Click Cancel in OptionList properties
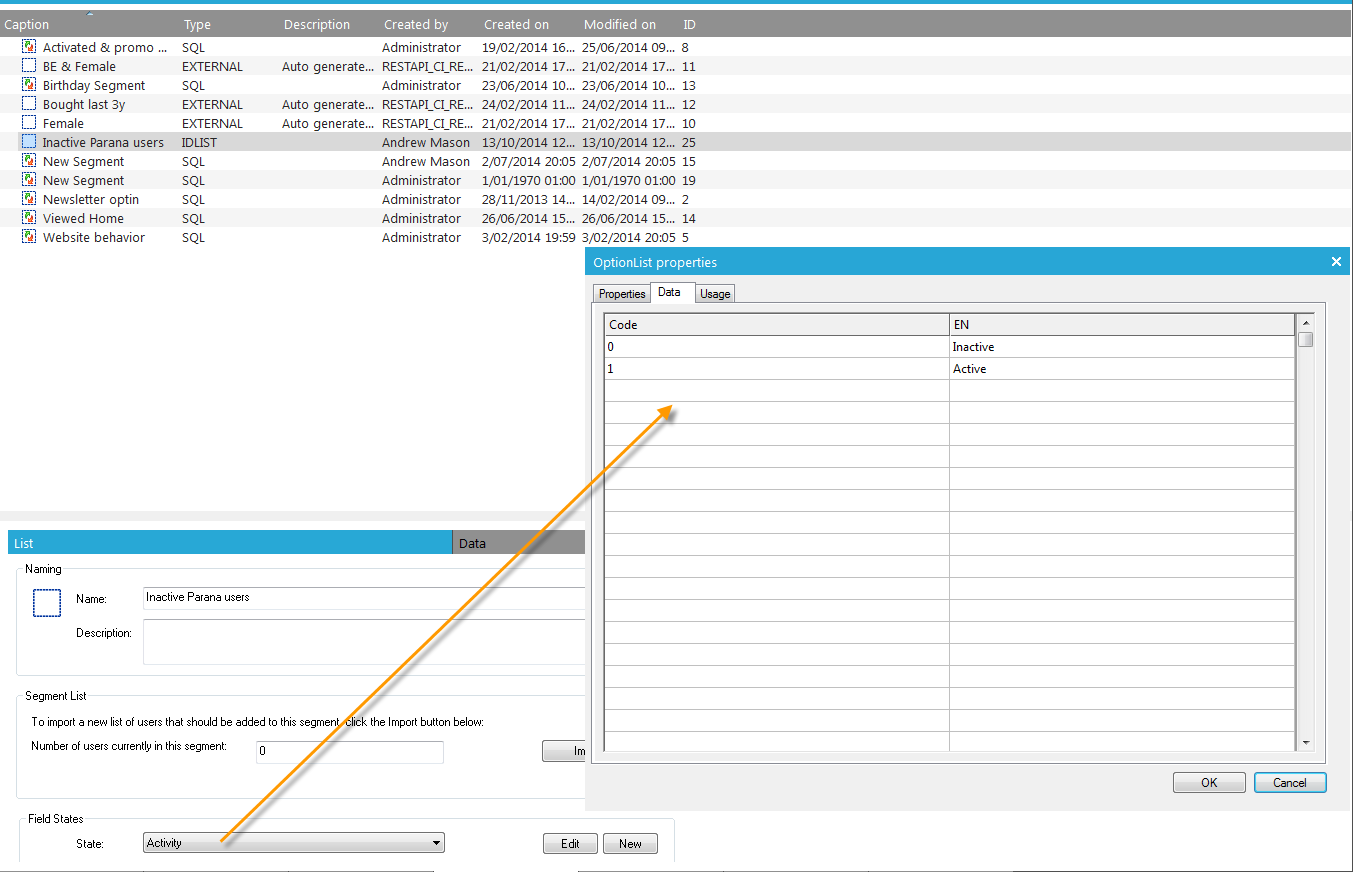Screen dimensions: 1353x872 point(1289,783)
